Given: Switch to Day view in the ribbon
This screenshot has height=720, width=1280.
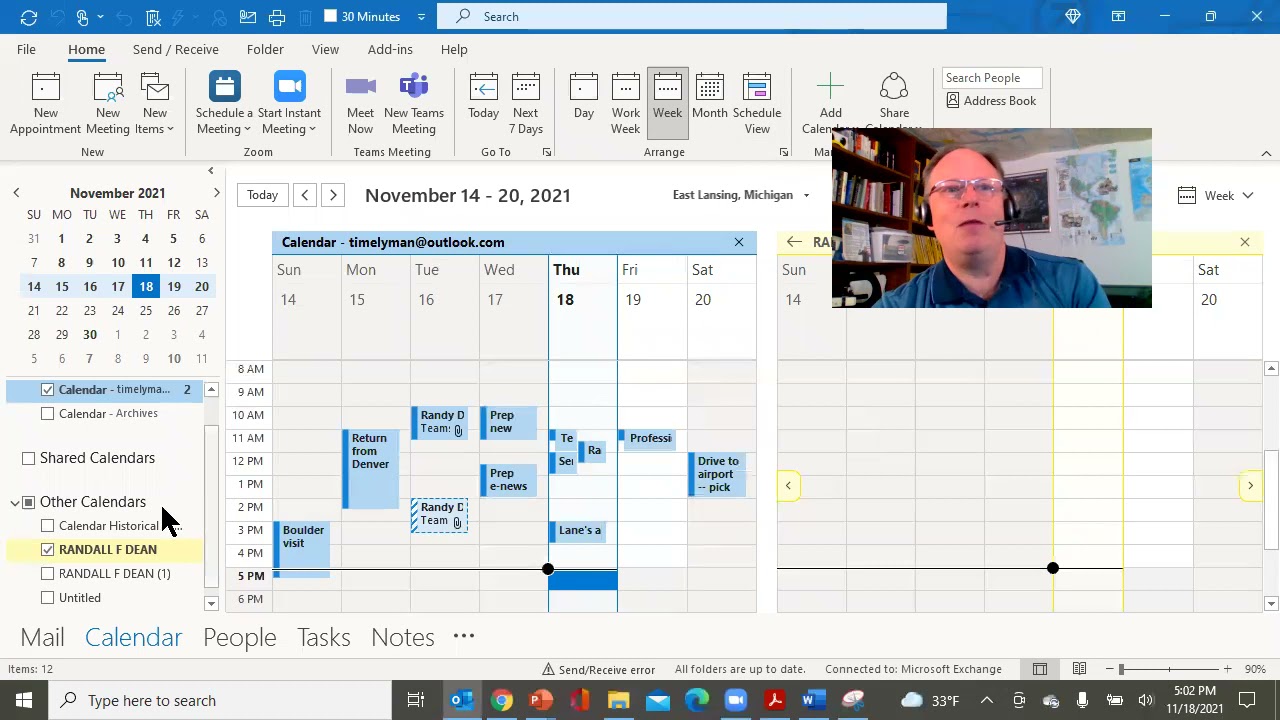Looking at the screenshot, I should [x=583, y=98].
